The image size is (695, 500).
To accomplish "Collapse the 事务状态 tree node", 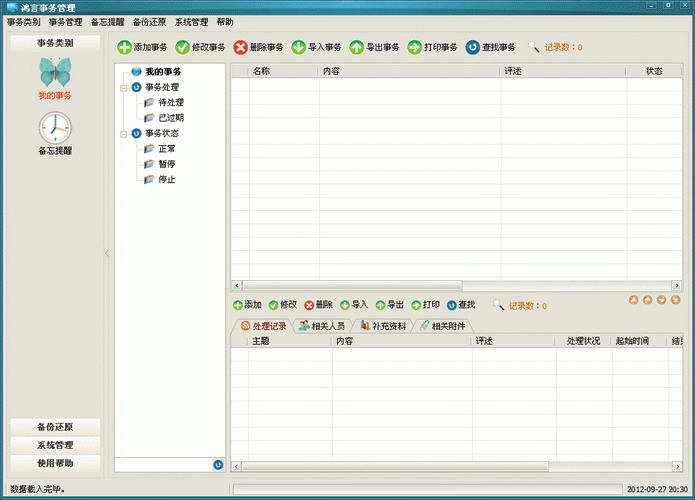I will pyautogui.click(x=124, y=134).
